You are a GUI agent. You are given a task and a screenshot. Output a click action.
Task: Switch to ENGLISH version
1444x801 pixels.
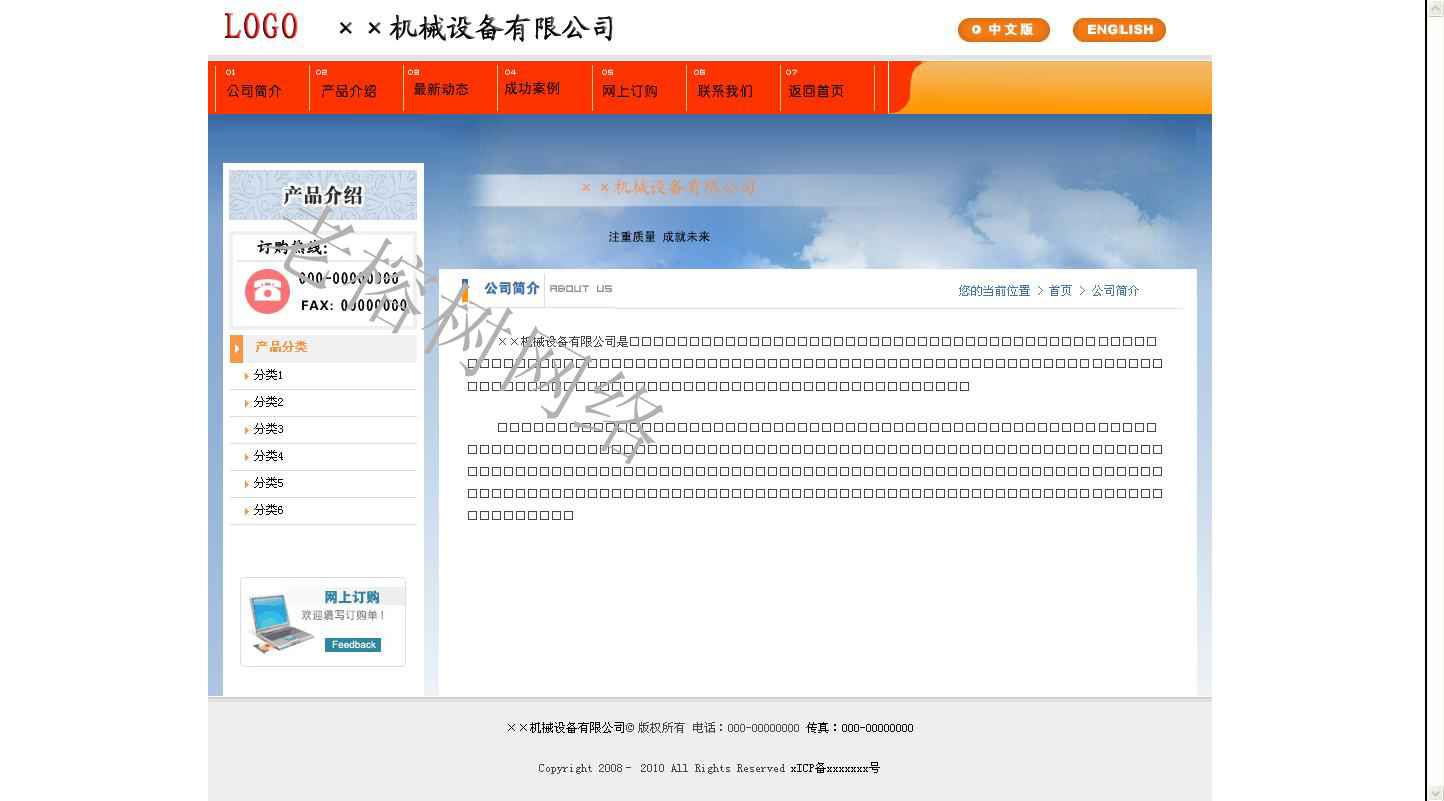tap(1119, 30)
